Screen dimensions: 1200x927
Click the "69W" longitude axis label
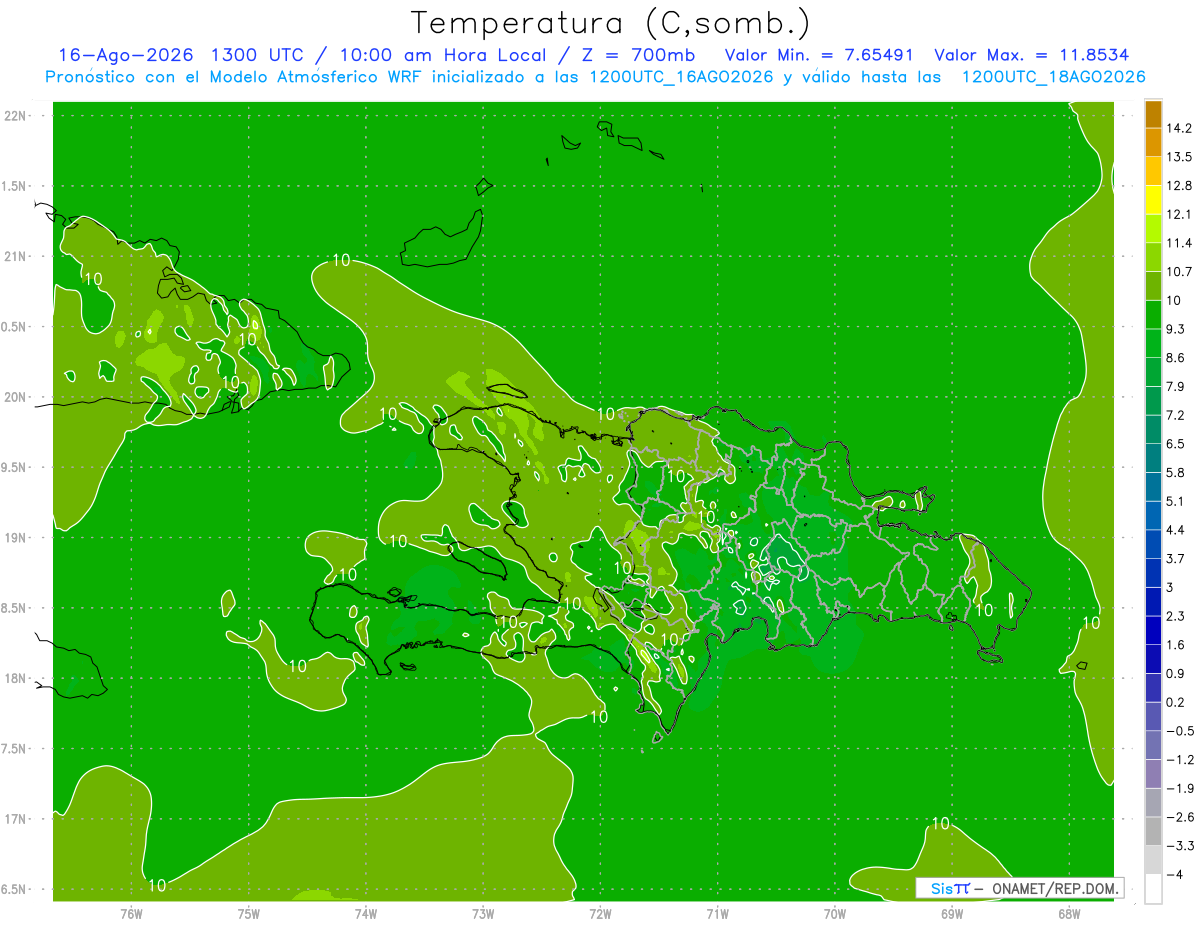[x=952, y=913]
